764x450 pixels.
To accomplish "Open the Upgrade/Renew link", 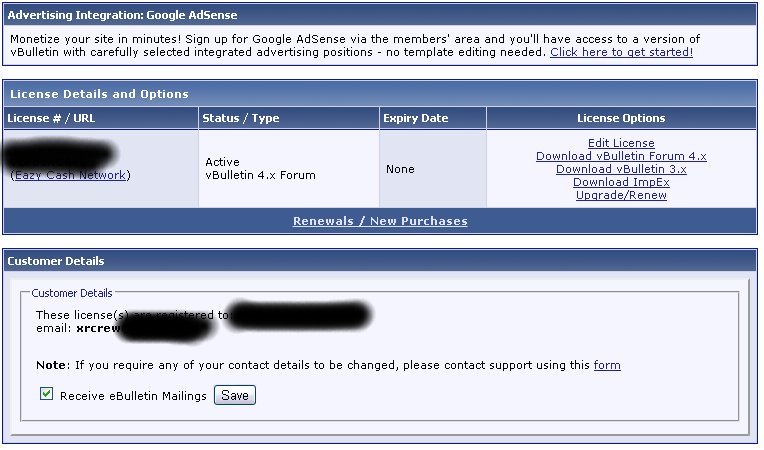I will point(621,195).
